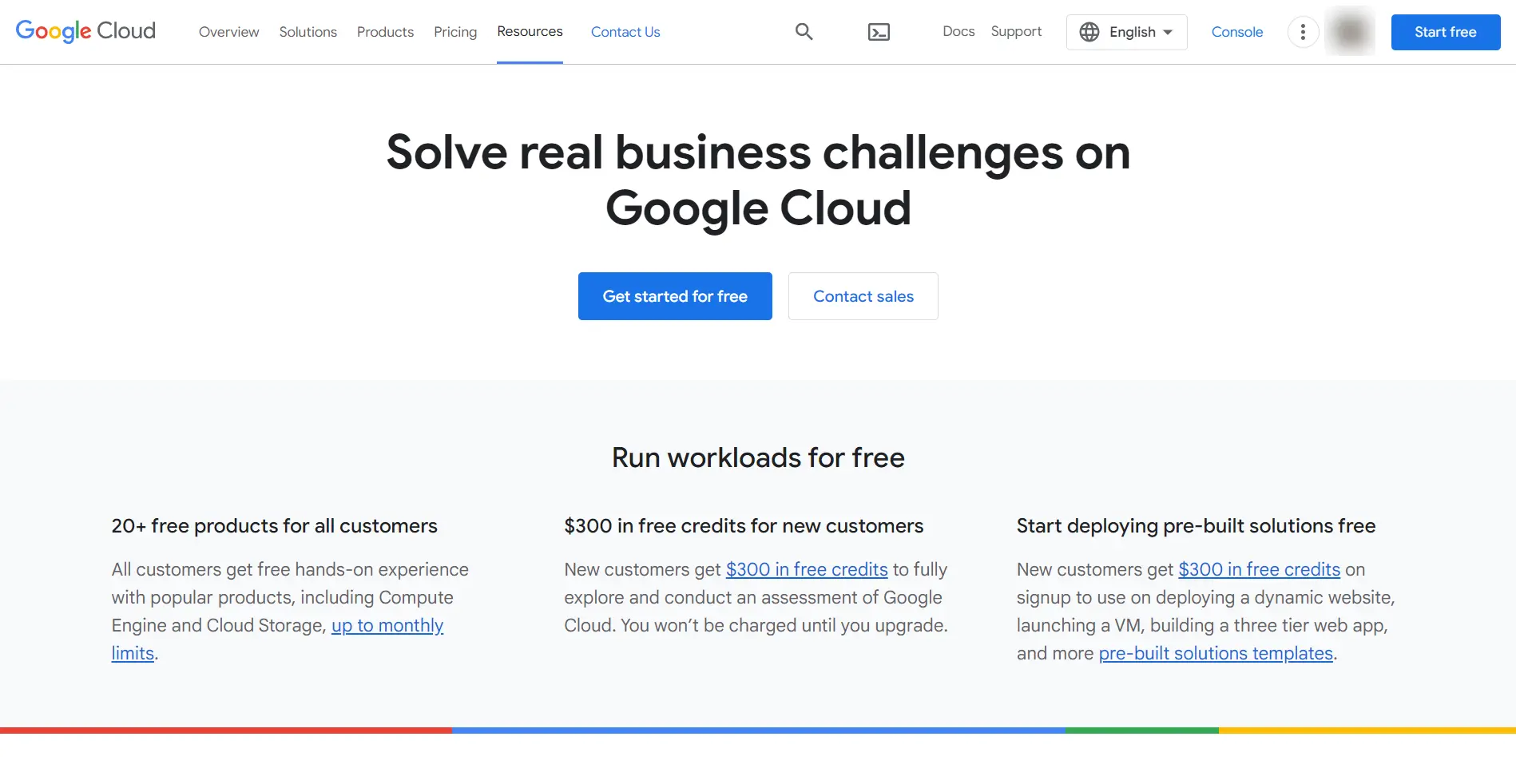Open the pre-built solutions templates link
The image size is (1516, 784).
1216,654
